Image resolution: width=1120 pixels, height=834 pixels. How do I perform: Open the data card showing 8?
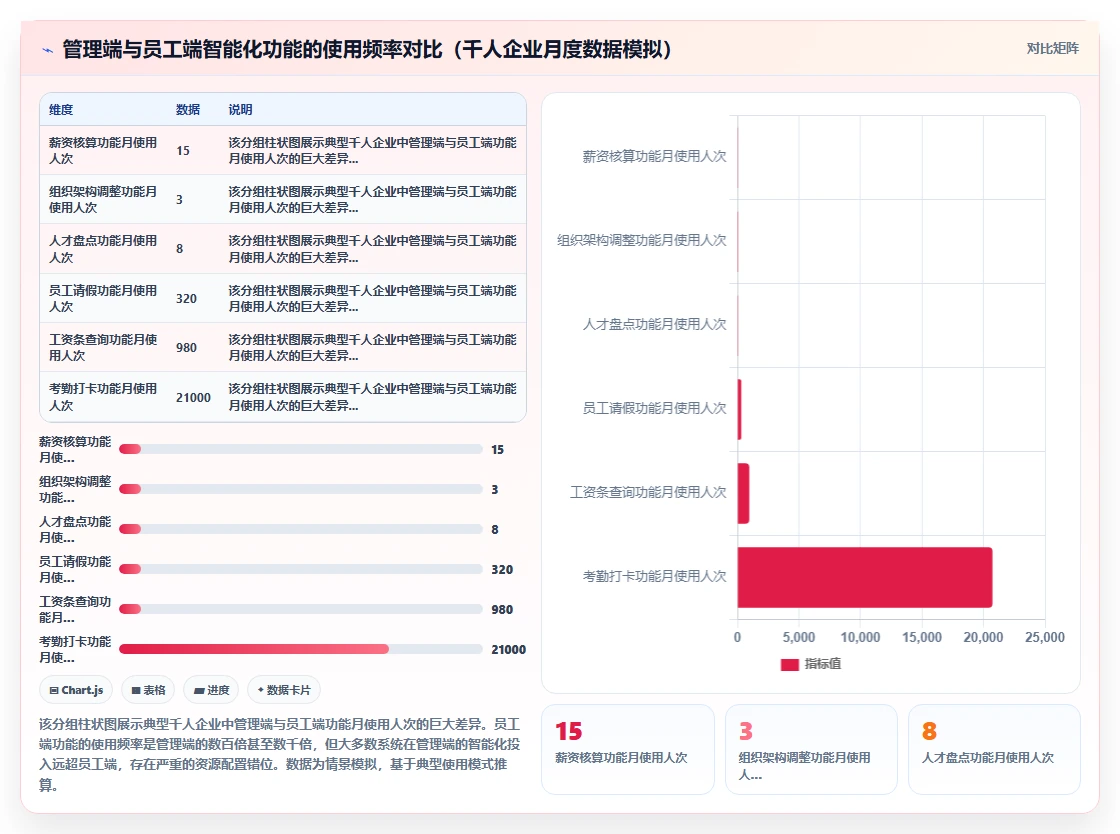click(994, 749)
